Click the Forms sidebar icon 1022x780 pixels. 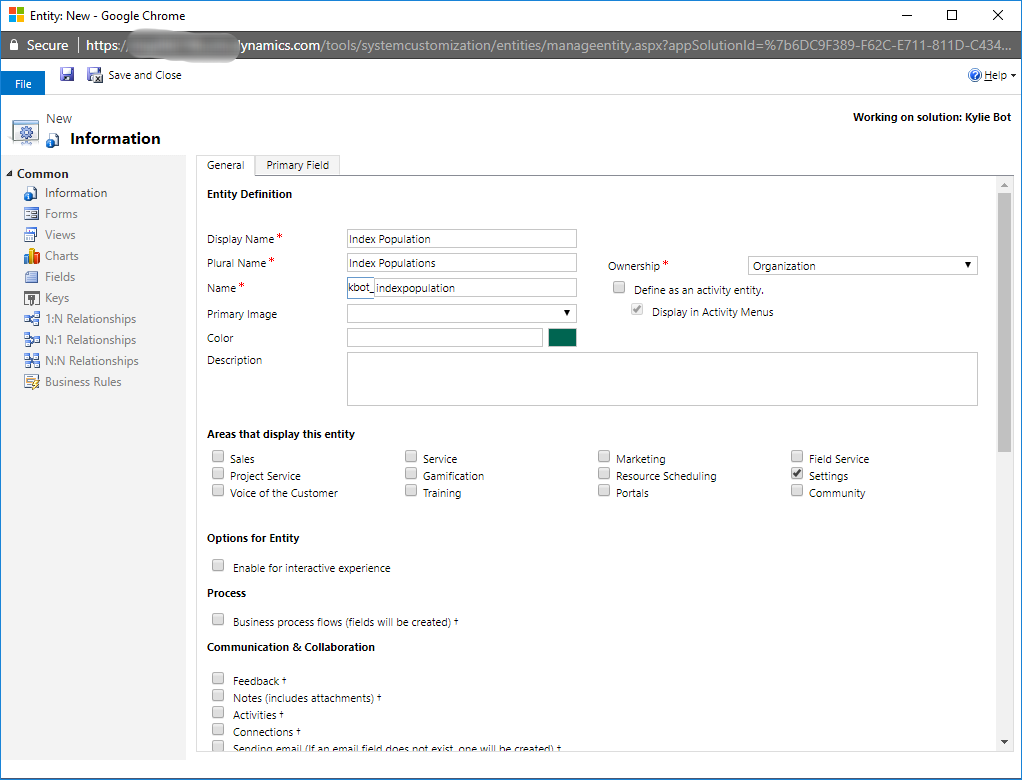point(31,214)
